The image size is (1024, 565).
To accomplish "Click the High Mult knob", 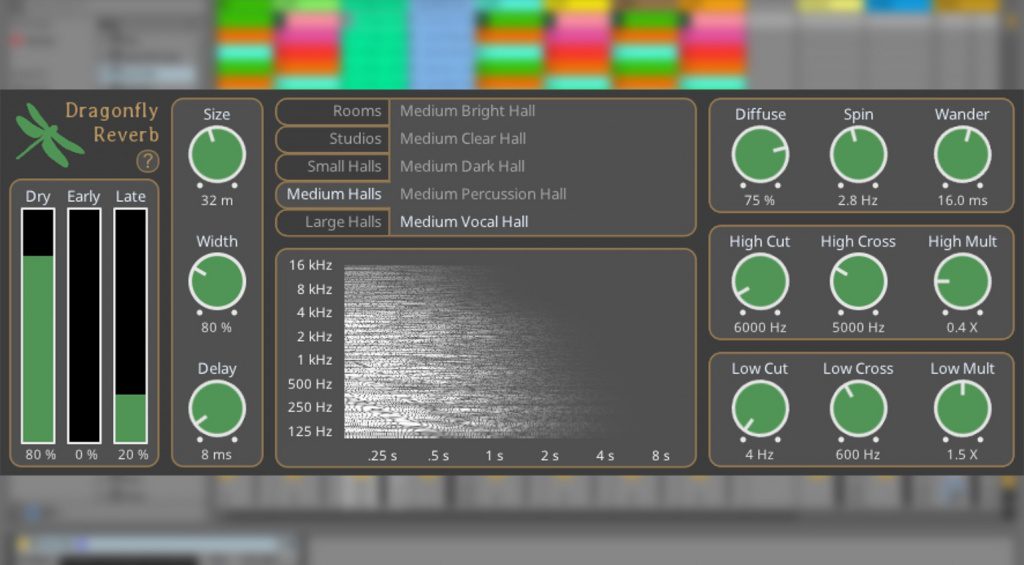I will coord(963,282).
